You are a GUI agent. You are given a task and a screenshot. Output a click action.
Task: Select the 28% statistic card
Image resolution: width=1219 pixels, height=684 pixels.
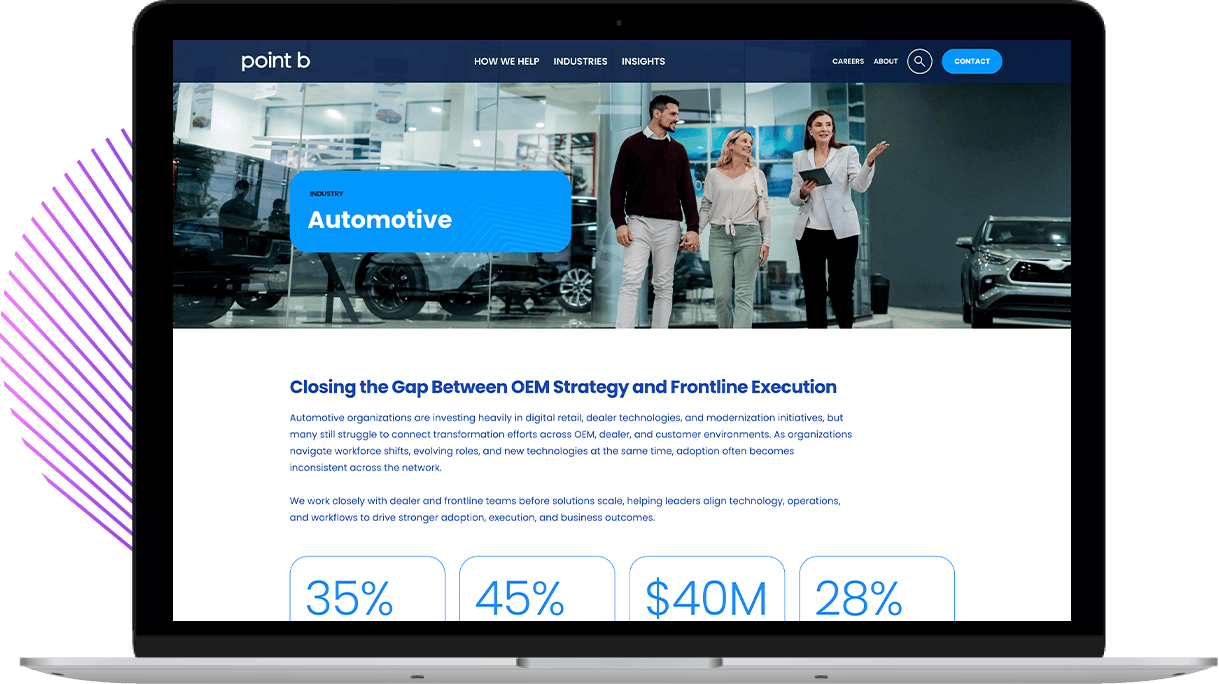pyautogui.click(x=877, y=589)
